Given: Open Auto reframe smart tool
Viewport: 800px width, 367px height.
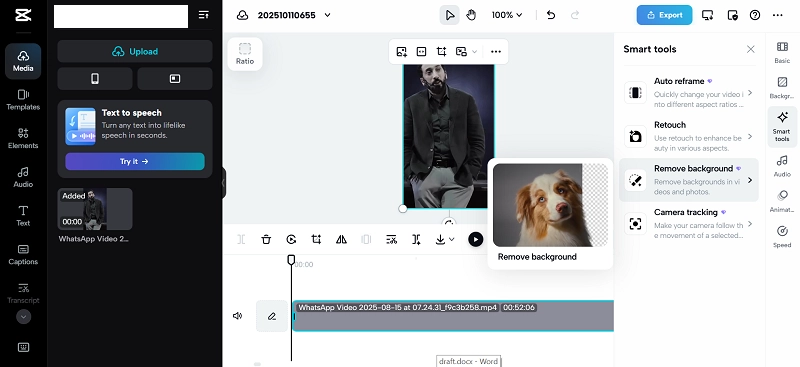Looking at the screenshot, I should pos(689,92).
